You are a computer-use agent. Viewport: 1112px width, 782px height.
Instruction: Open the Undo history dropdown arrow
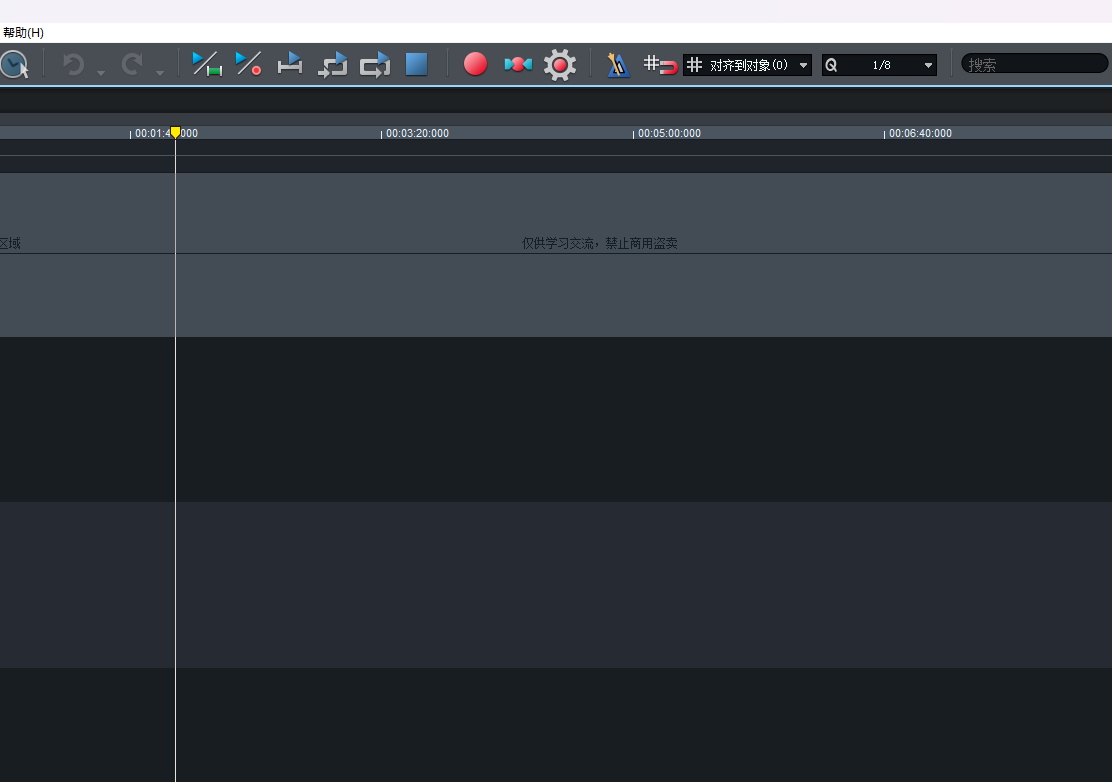[101, 73]
